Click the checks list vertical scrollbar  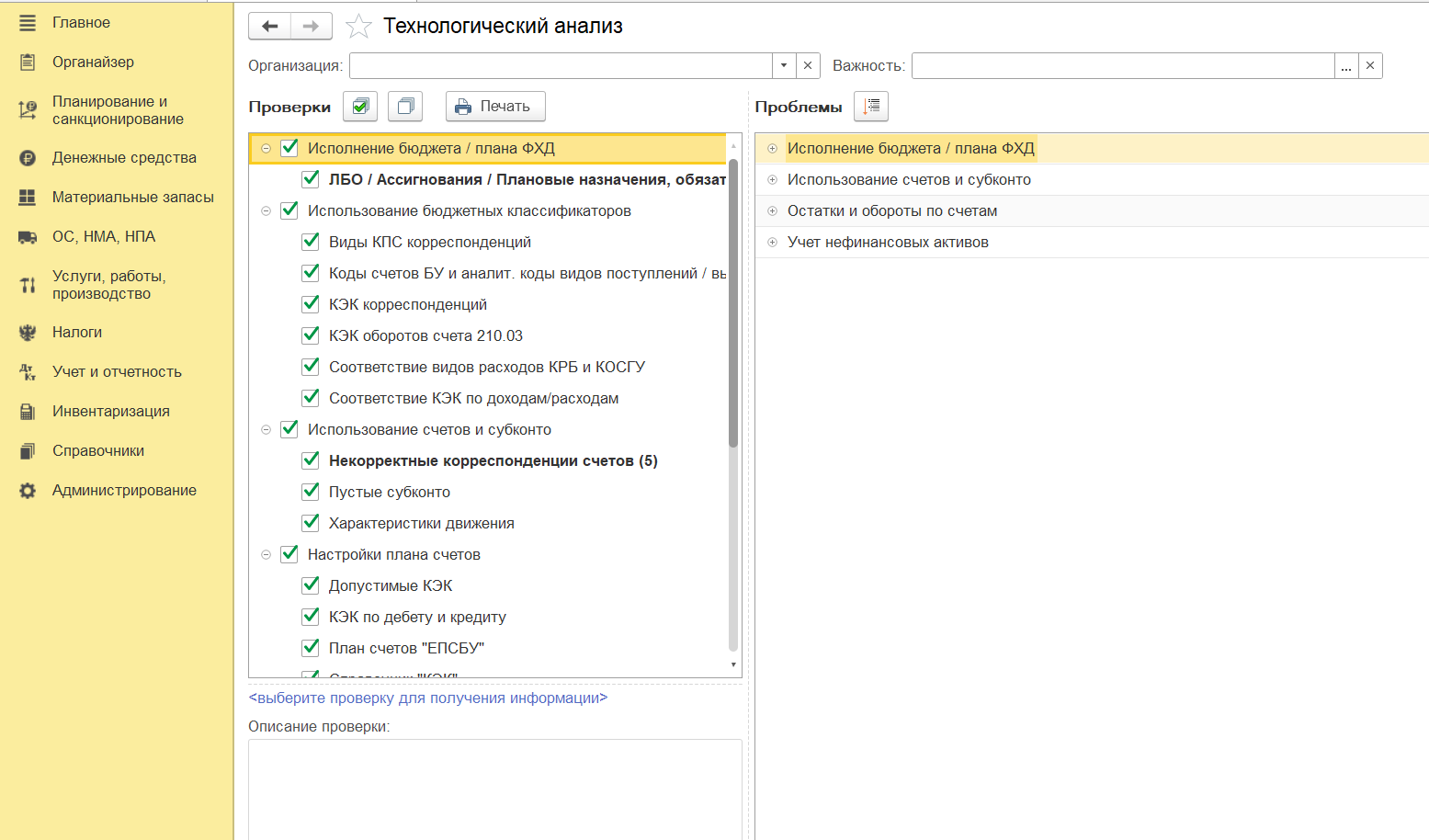tap(733, 368)
